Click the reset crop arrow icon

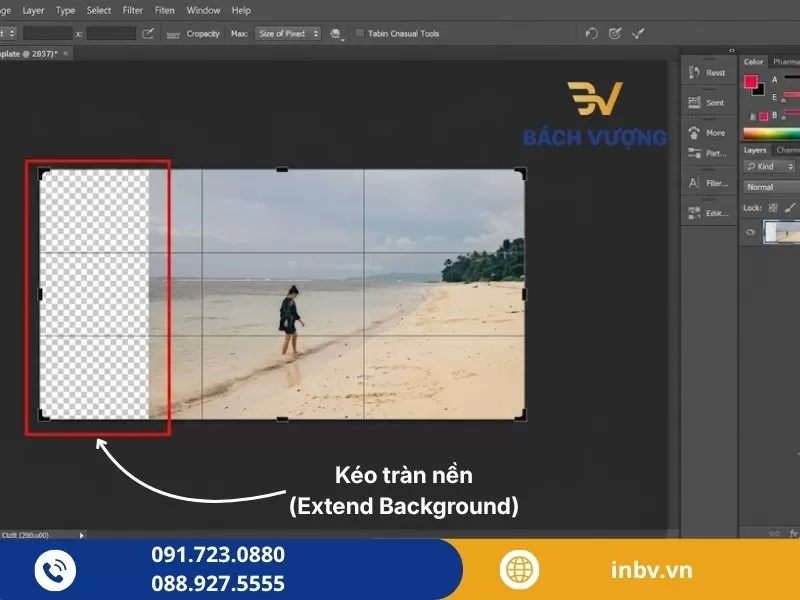(591, 34)
